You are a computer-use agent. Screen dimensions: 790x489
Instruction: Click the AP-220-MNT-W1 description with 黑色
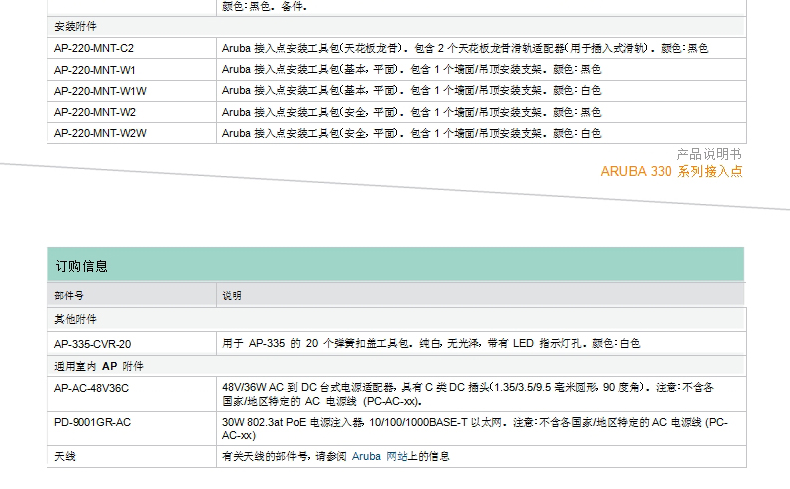(411, 69)
